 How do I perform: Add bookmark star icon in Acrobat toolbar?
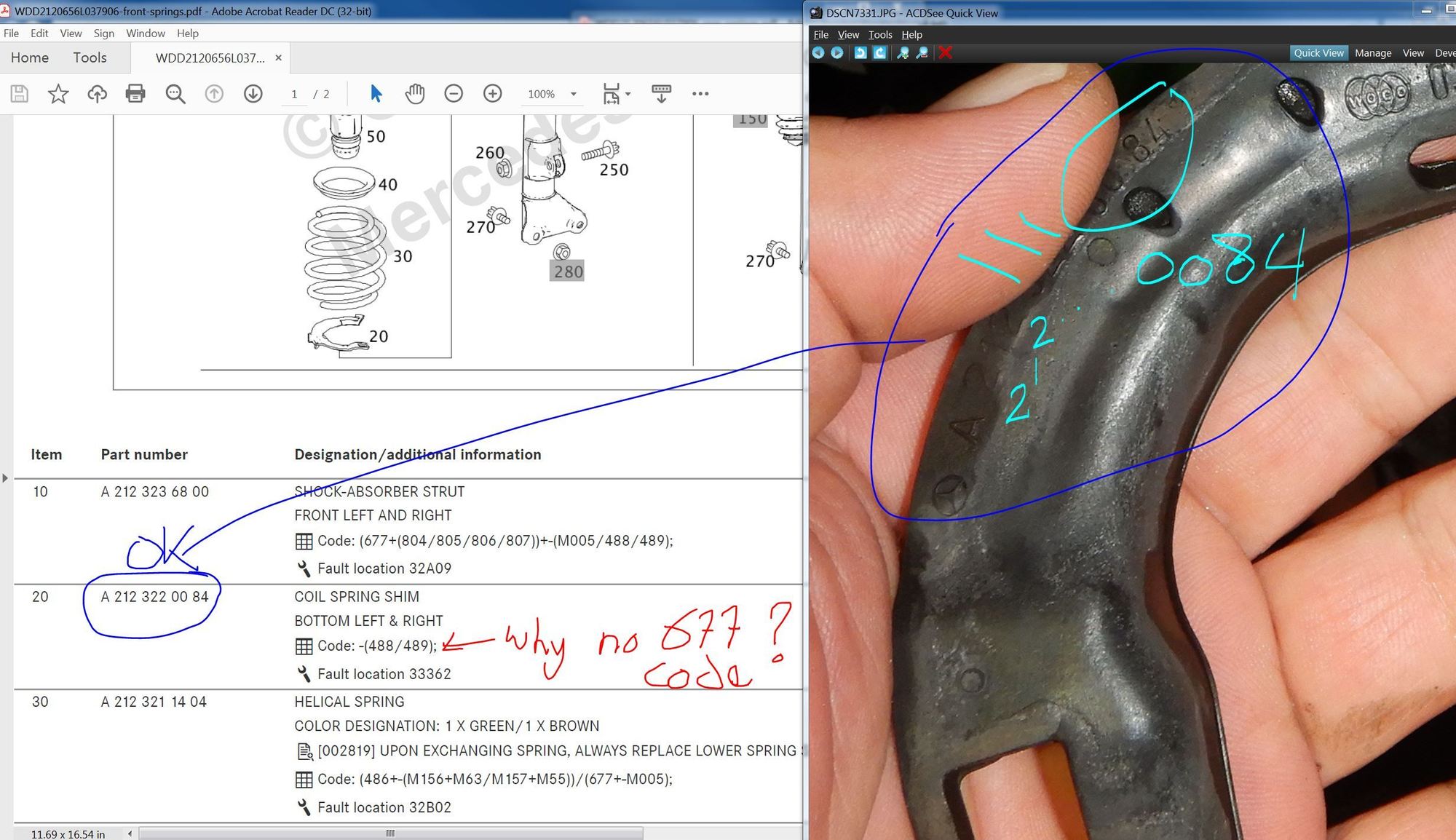(x=58, y=93)
